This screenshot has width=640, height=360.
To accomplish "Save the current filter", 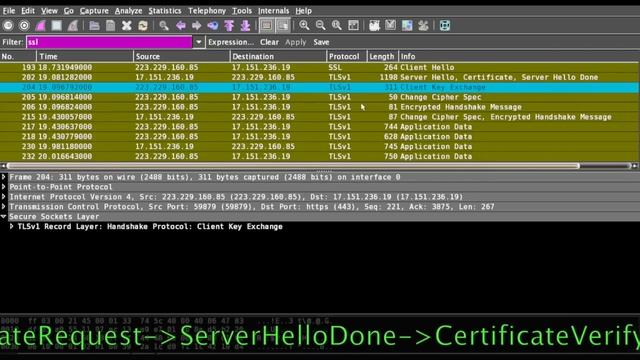I will pos(321,42).
